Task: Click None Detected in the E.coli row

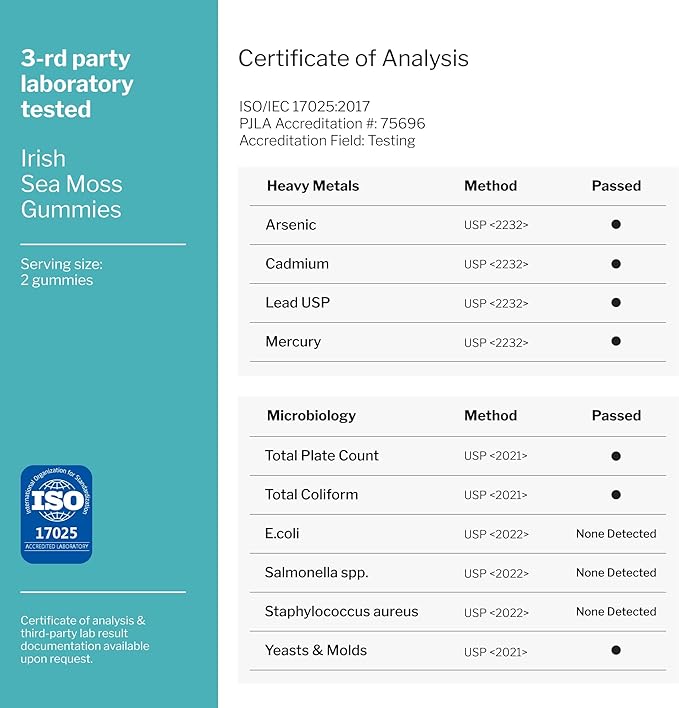Action: pyautogui.click(x=616, y=534)
